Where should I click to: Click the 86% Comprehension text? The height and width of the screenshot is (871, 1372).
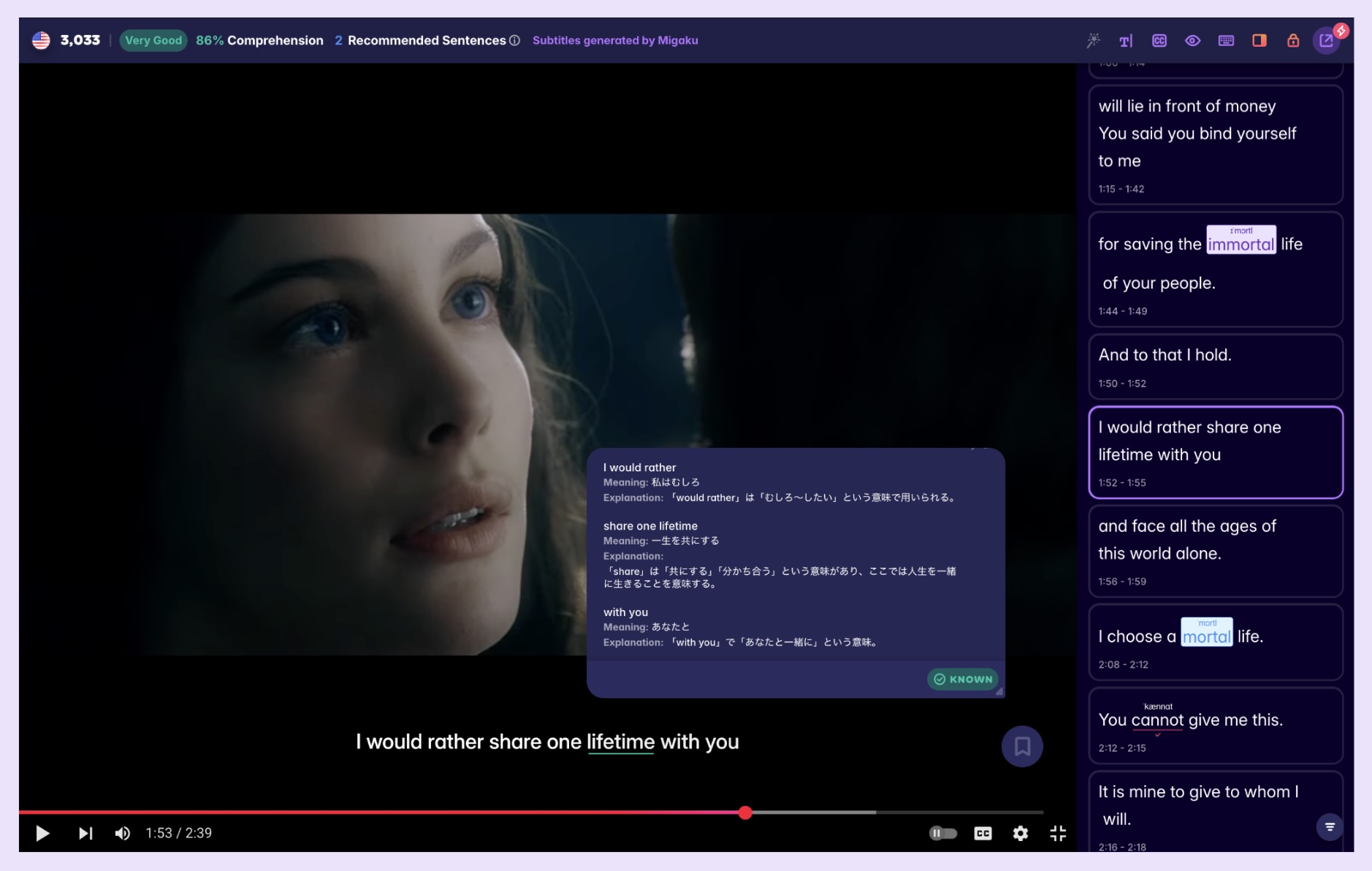(x=259, y=40)
